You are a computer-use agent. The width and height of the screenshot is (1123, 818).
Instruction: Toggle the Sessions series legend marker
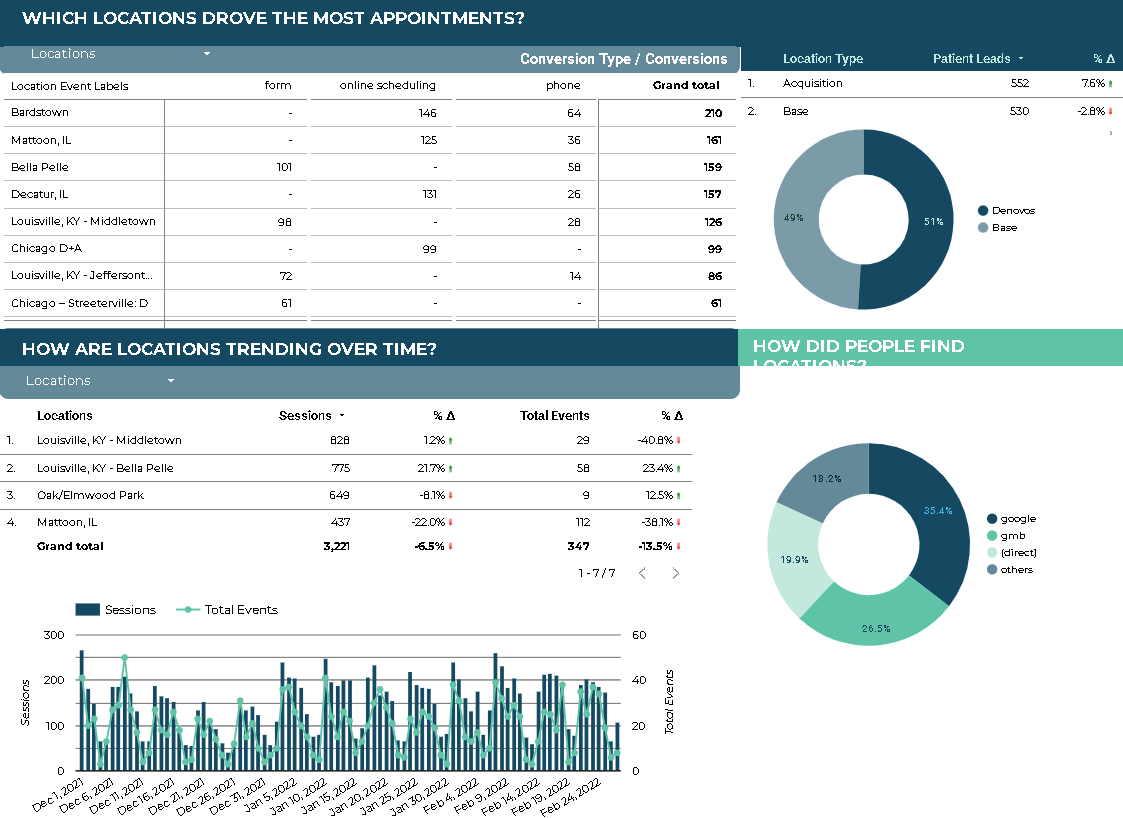87,610
